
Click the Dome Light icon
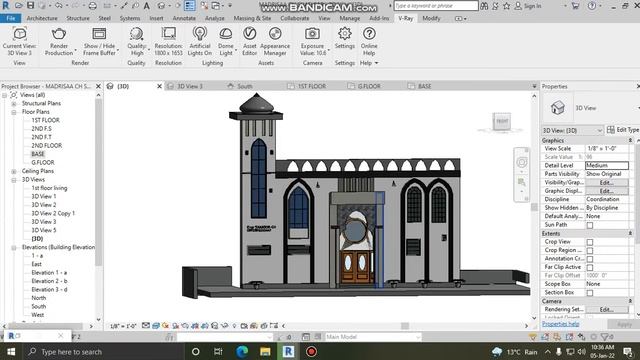[x=226, y=33]
